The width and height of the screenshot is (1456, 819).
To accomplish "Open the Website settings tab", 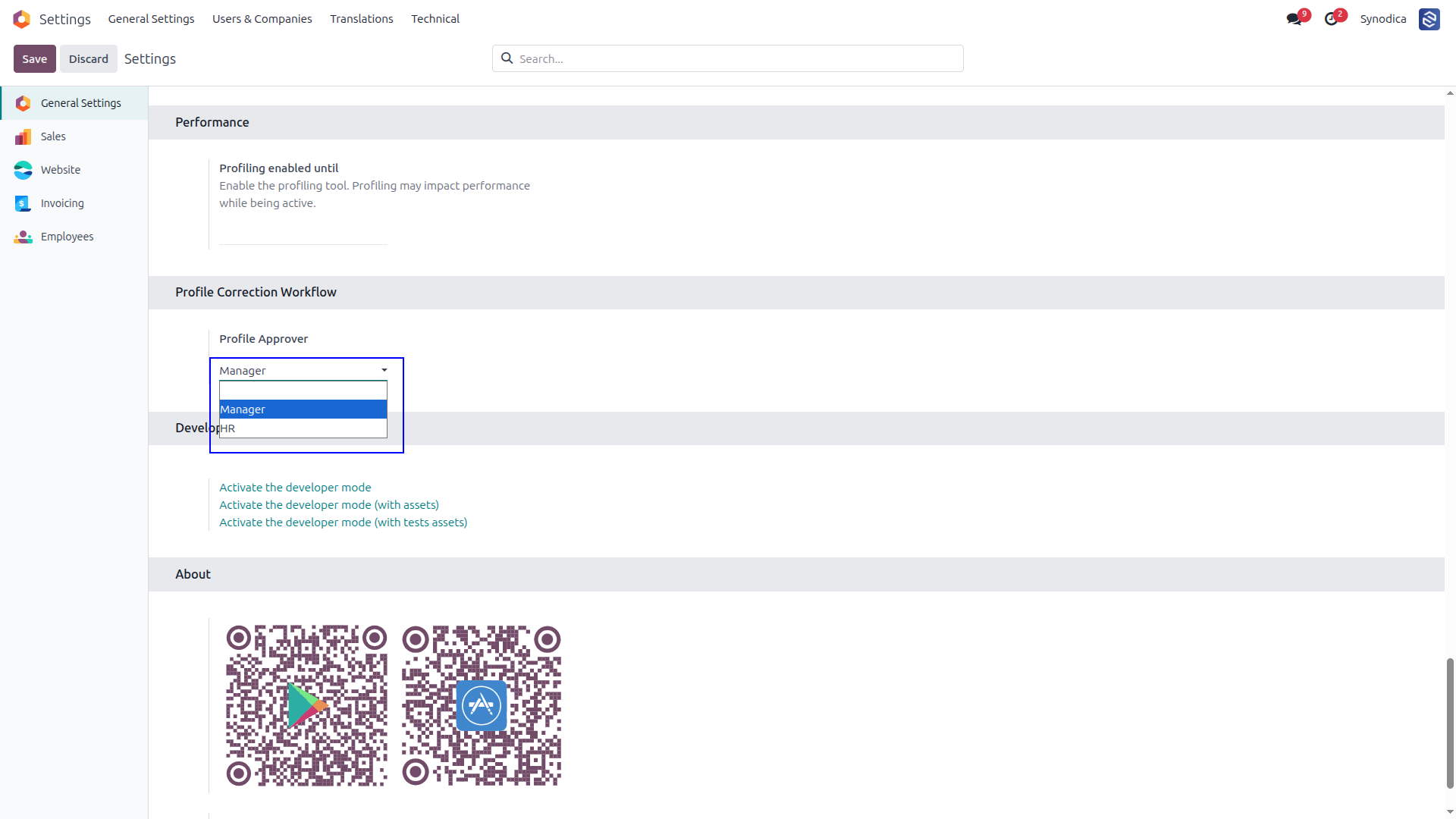I will click(74, 170).
